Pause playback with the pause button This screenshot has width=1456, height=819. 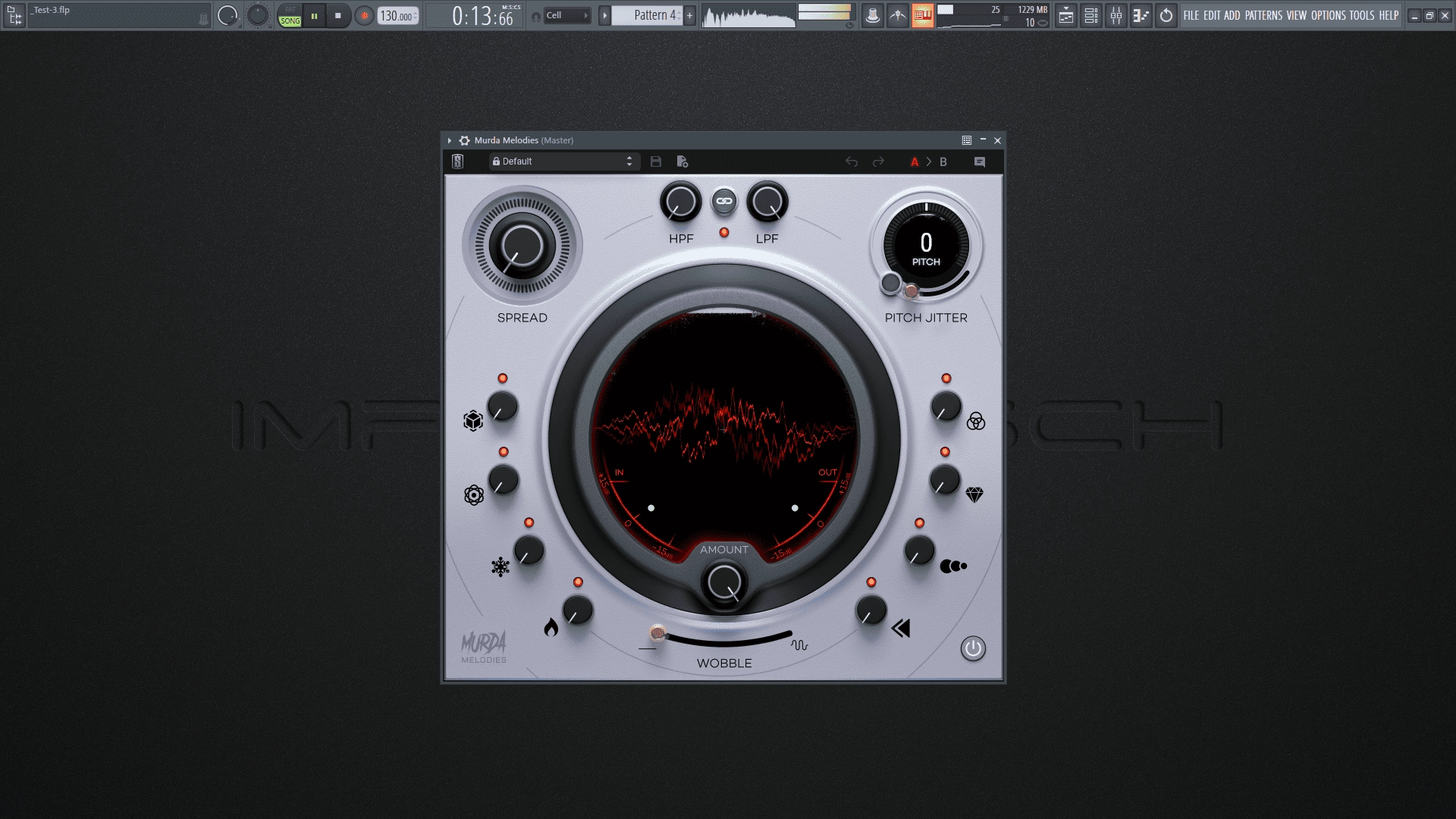314,15
